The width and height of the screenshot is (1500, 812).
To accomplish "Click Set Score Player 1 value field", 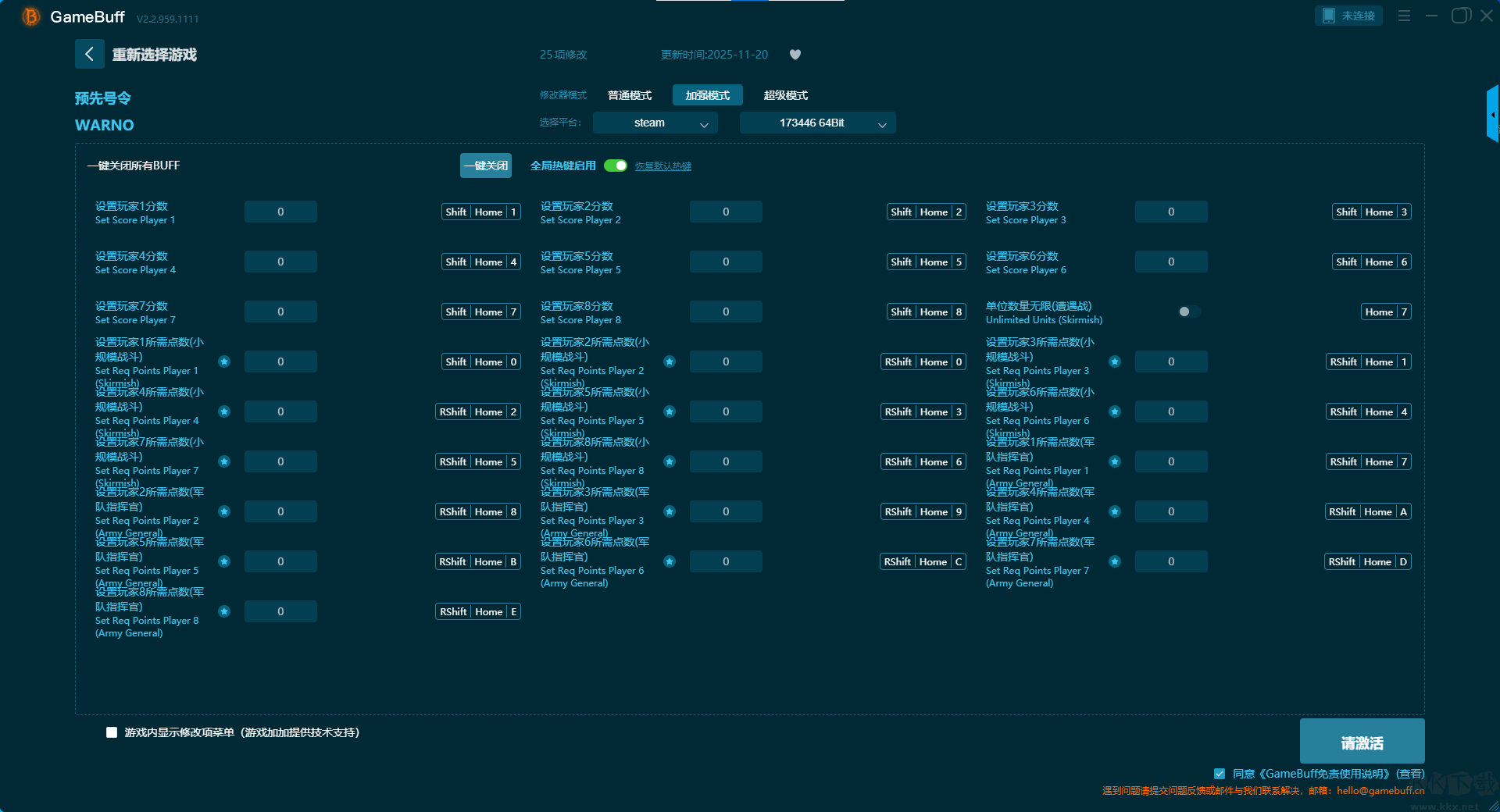I will click(x=280, y=212).
